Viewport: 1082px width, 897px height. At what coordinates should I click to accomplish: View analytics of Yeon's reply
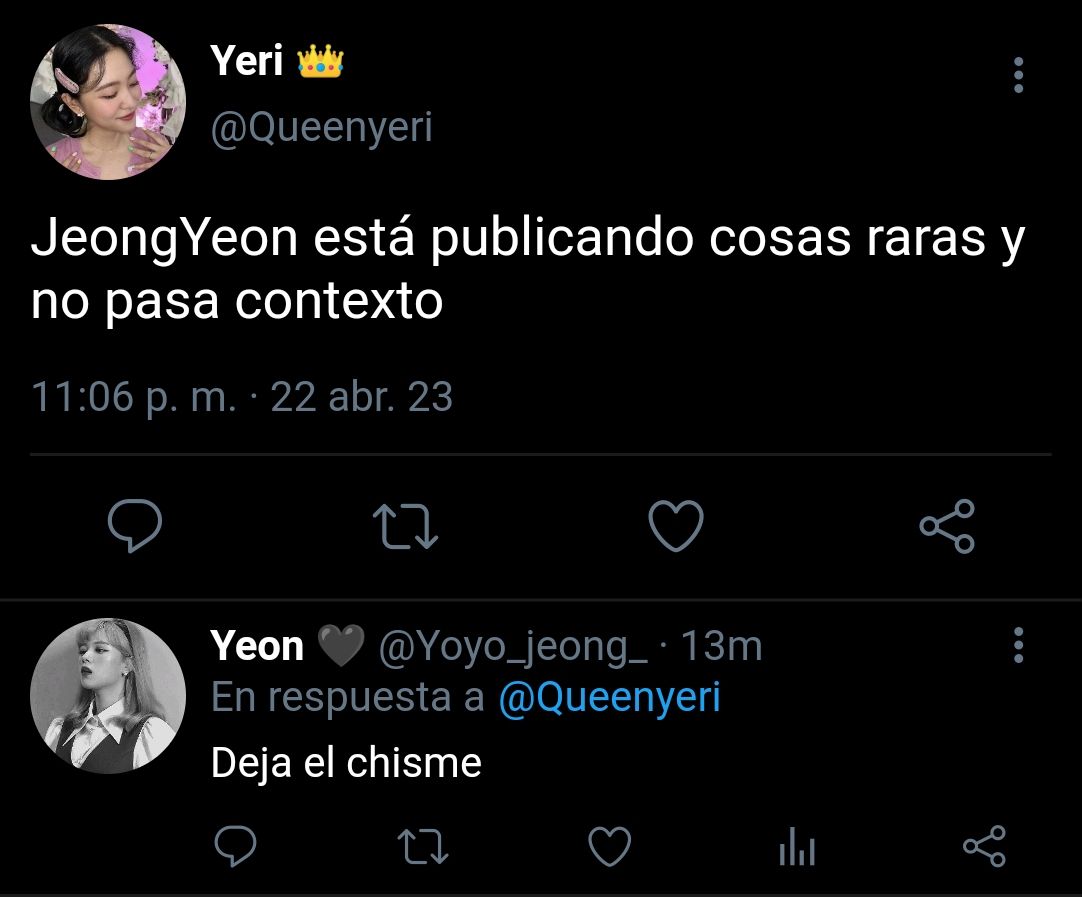(x=797, y=846)
